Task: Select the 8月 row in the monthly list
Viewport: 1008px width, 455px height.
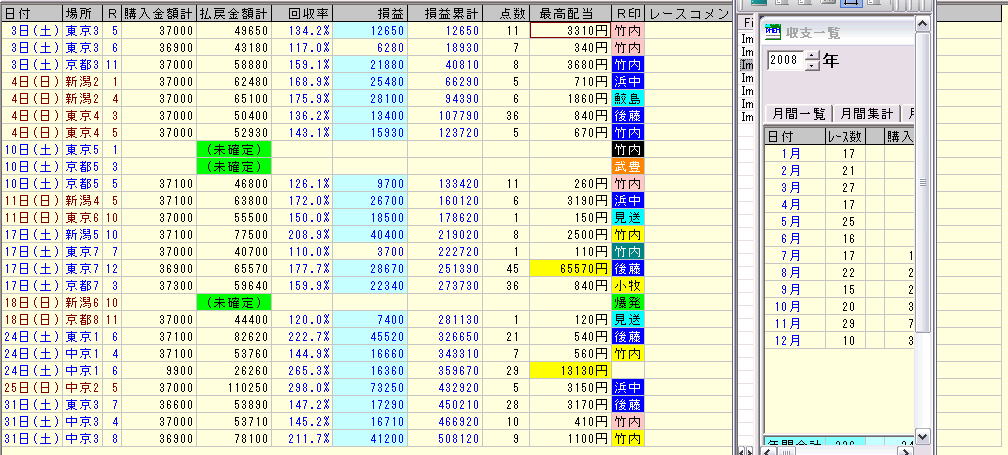Action: coord(795,273)
